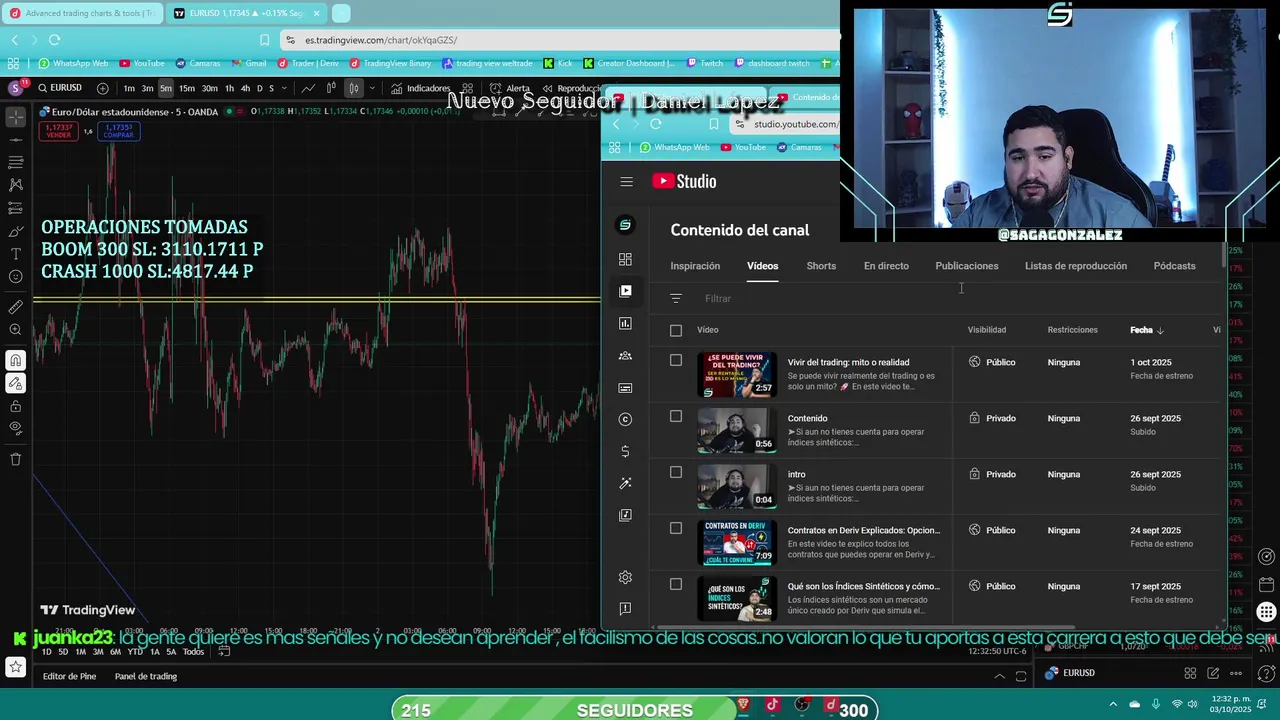Image resolution: width=1280 pixels, height=720 pixels.
Task: Open the Audio library icon in Studio
Action: [x=625, y=515]
